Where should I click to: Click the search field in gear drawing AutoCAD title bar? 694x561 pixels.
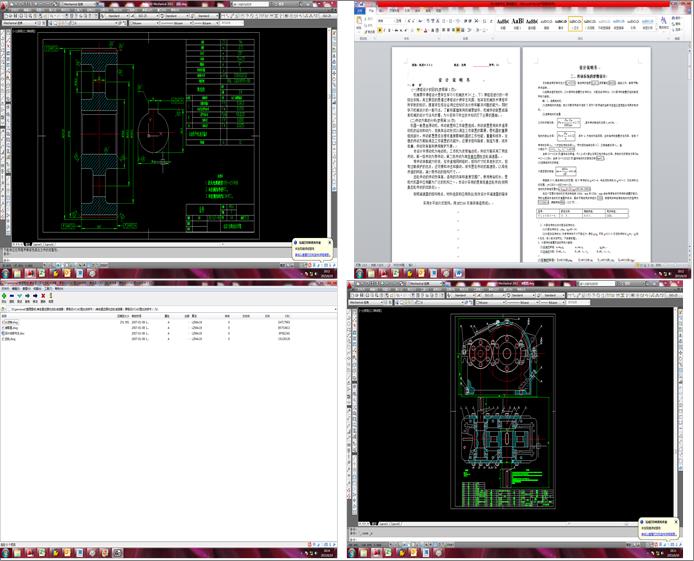(x=251, y=4)
